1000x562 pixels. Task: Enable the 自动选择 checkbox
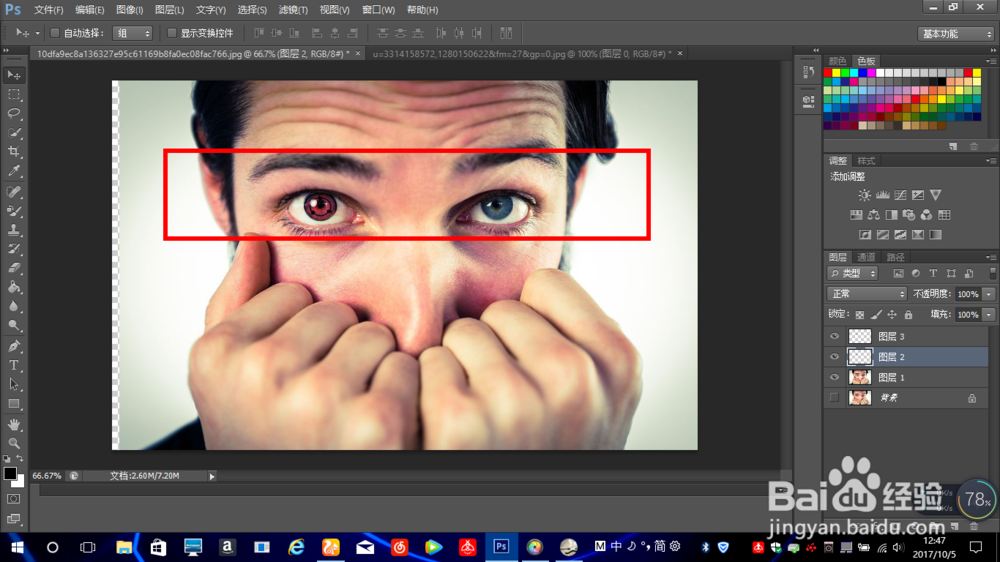pyautogui.click(x=55, y=33)
